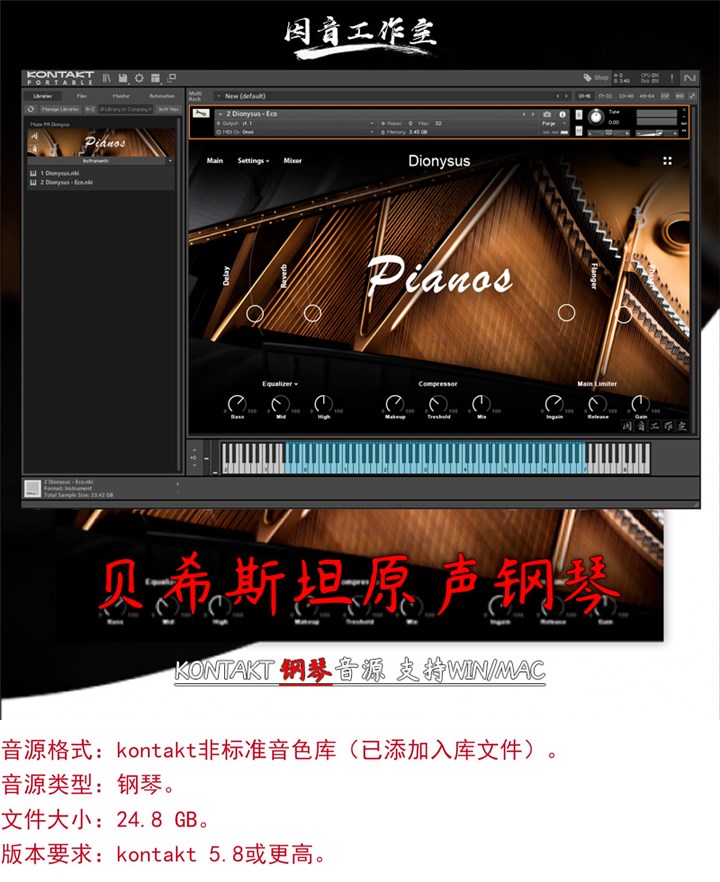This screenshot has height=882, width=720.
Task: Toggle the A-Z sort button
Action: pos(90,109)
